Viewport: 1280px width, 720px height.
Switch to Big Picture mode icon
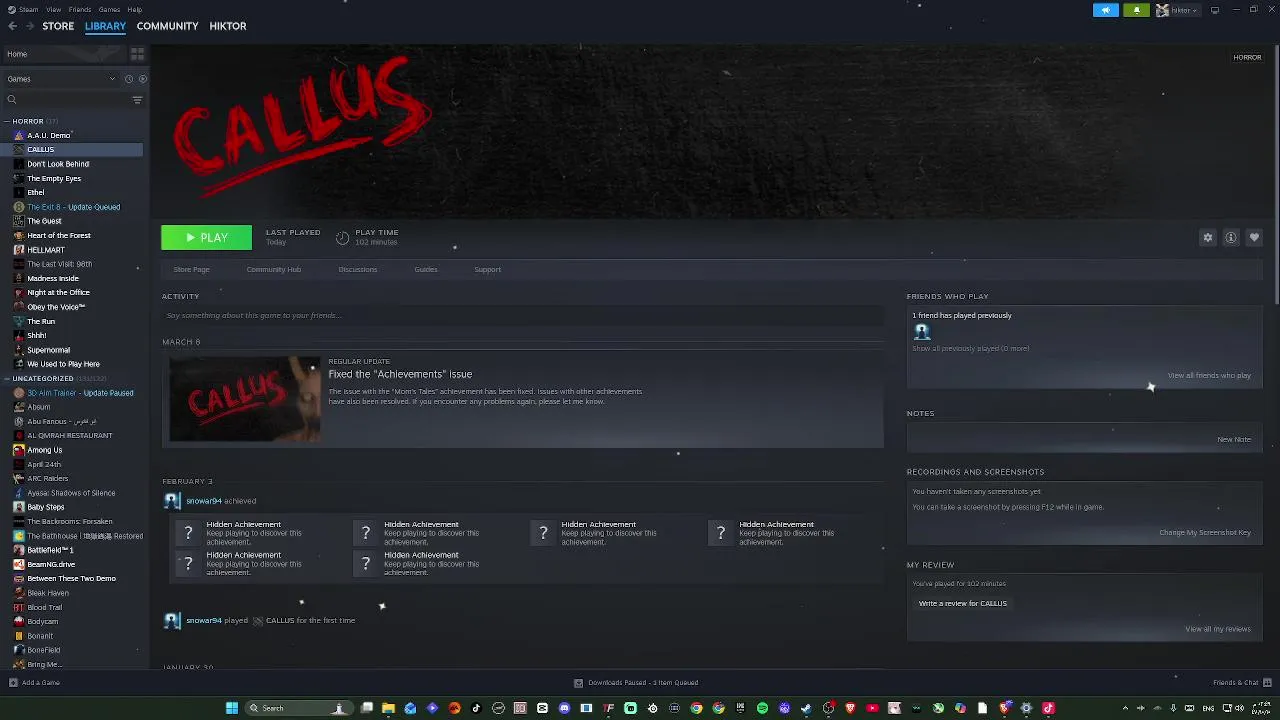pyautogui.click(x=1215, y=10)
